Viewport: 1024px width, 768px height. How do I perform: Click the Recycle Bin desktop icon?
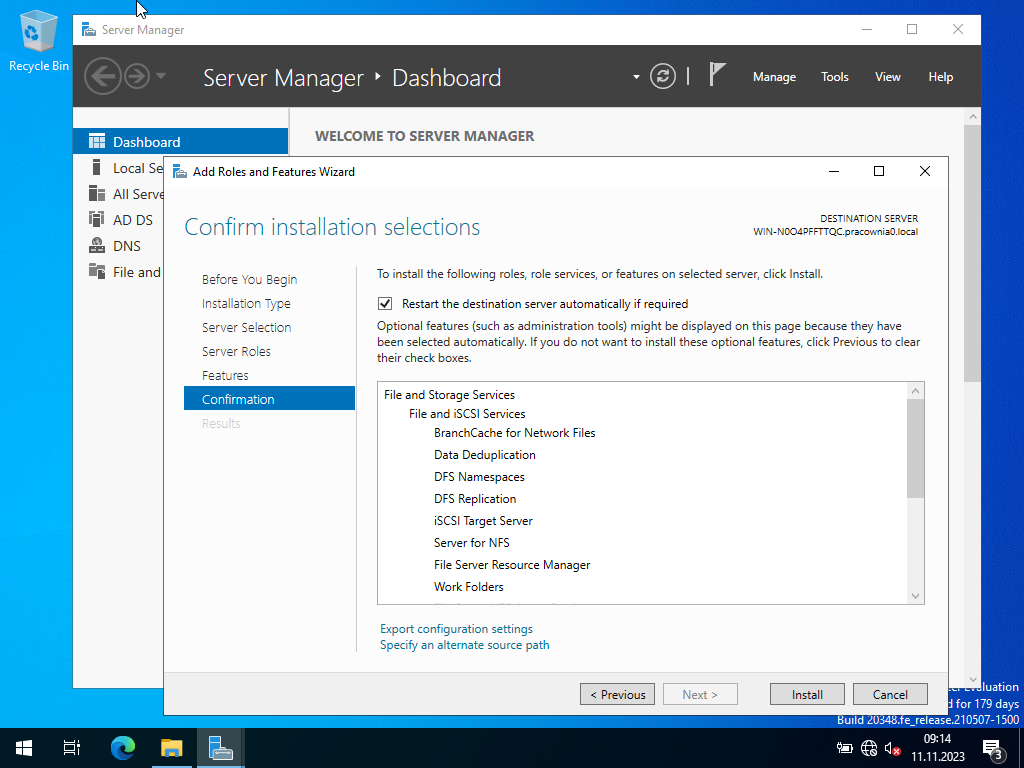[39, 35]
